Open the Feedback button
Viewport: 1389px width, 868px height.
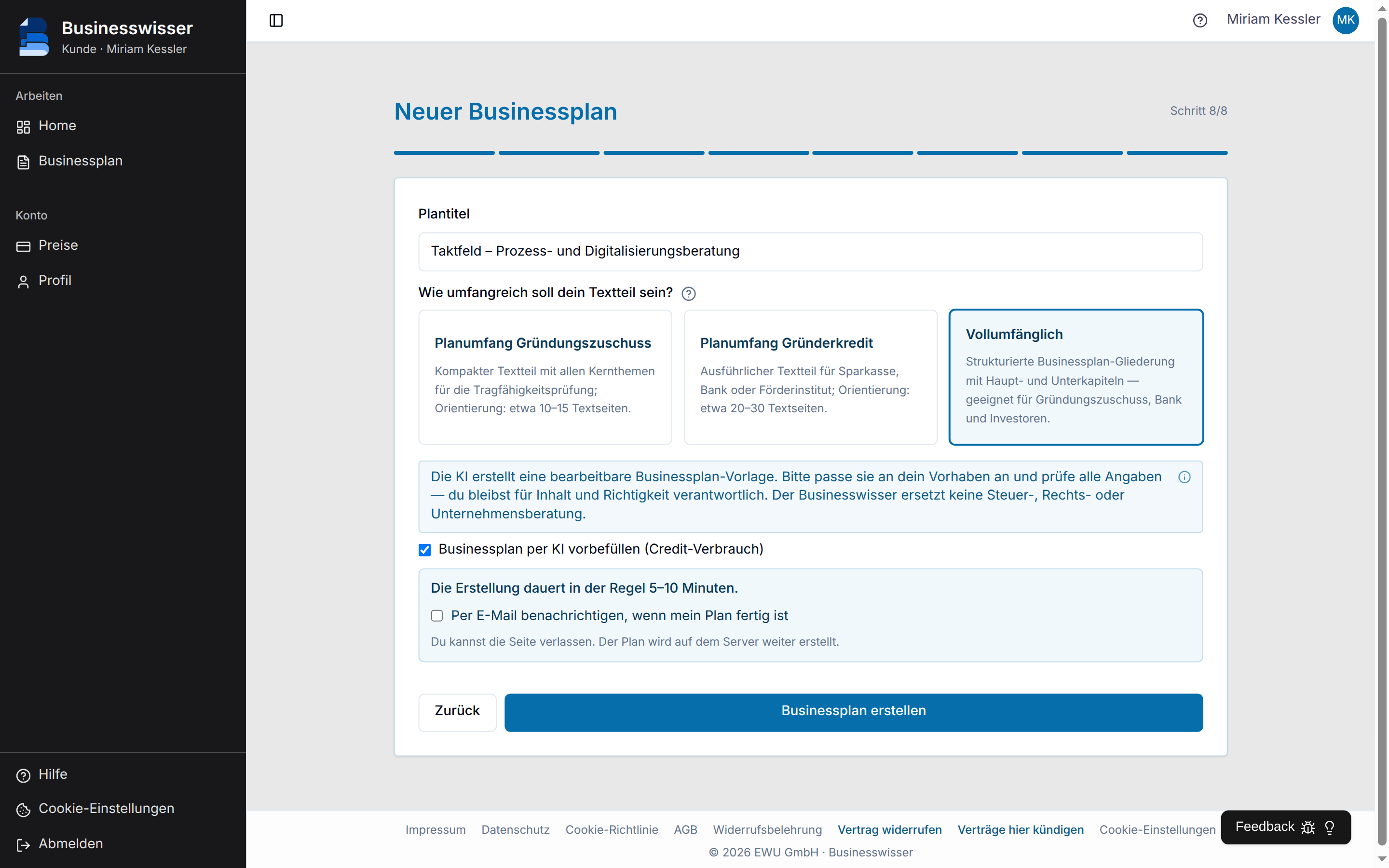1285,827
